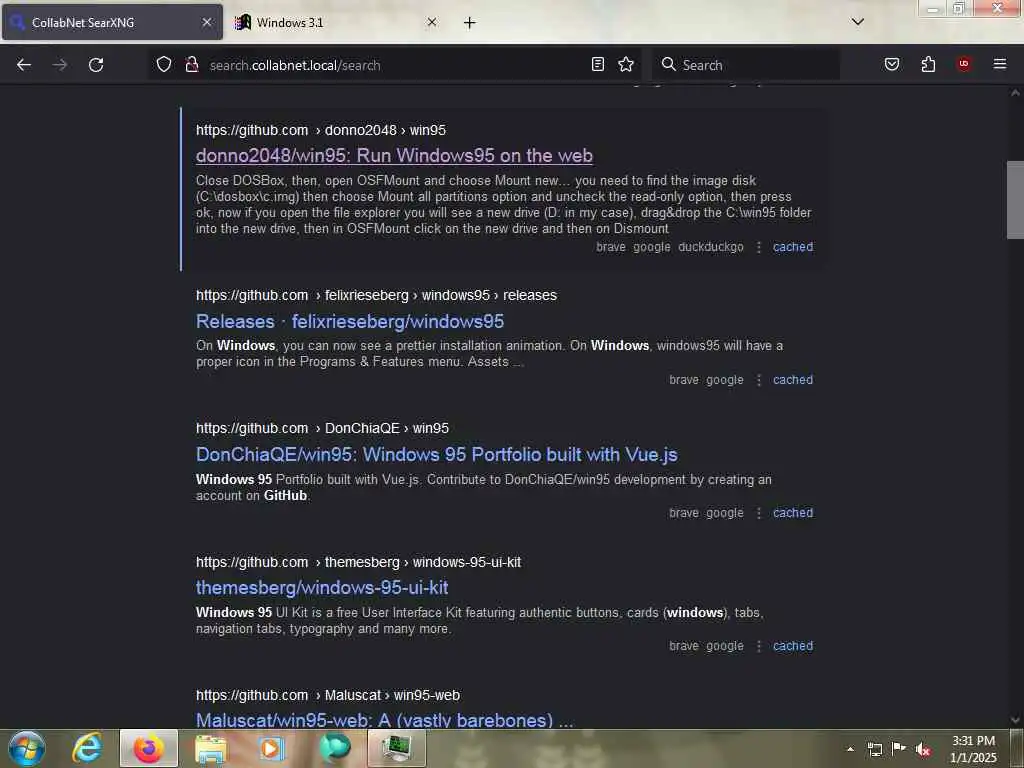Show hidden system tray icons
Screen dimensions: 1024x768
click(x=850, y=749)
